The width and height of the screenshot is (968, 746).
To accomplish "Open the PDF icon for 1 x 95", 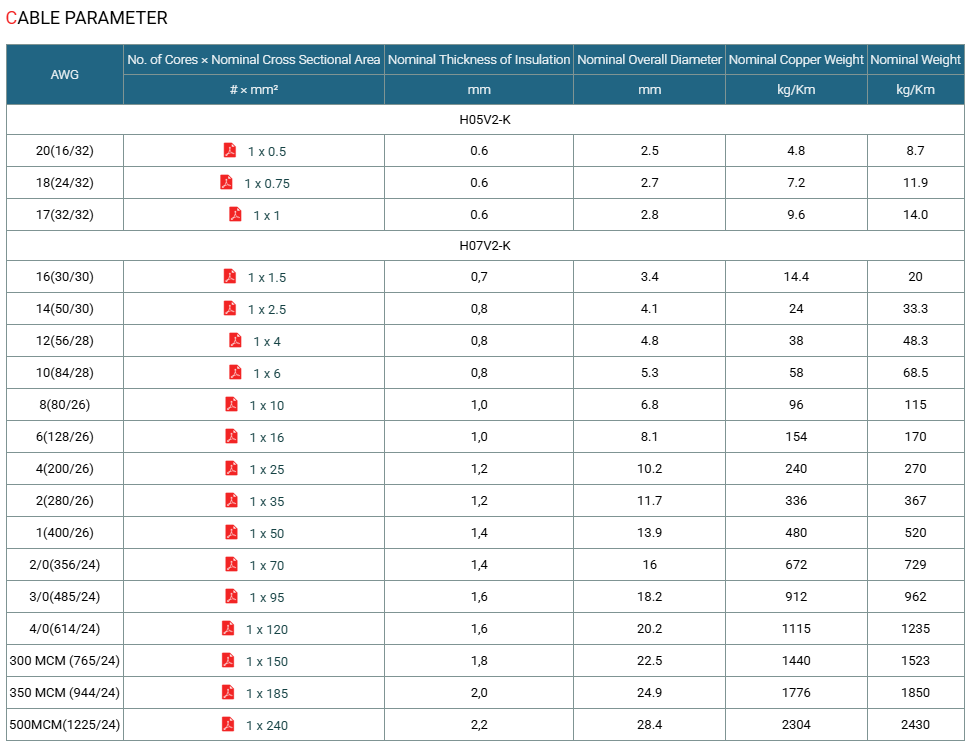I will click(x=232, y=597).
